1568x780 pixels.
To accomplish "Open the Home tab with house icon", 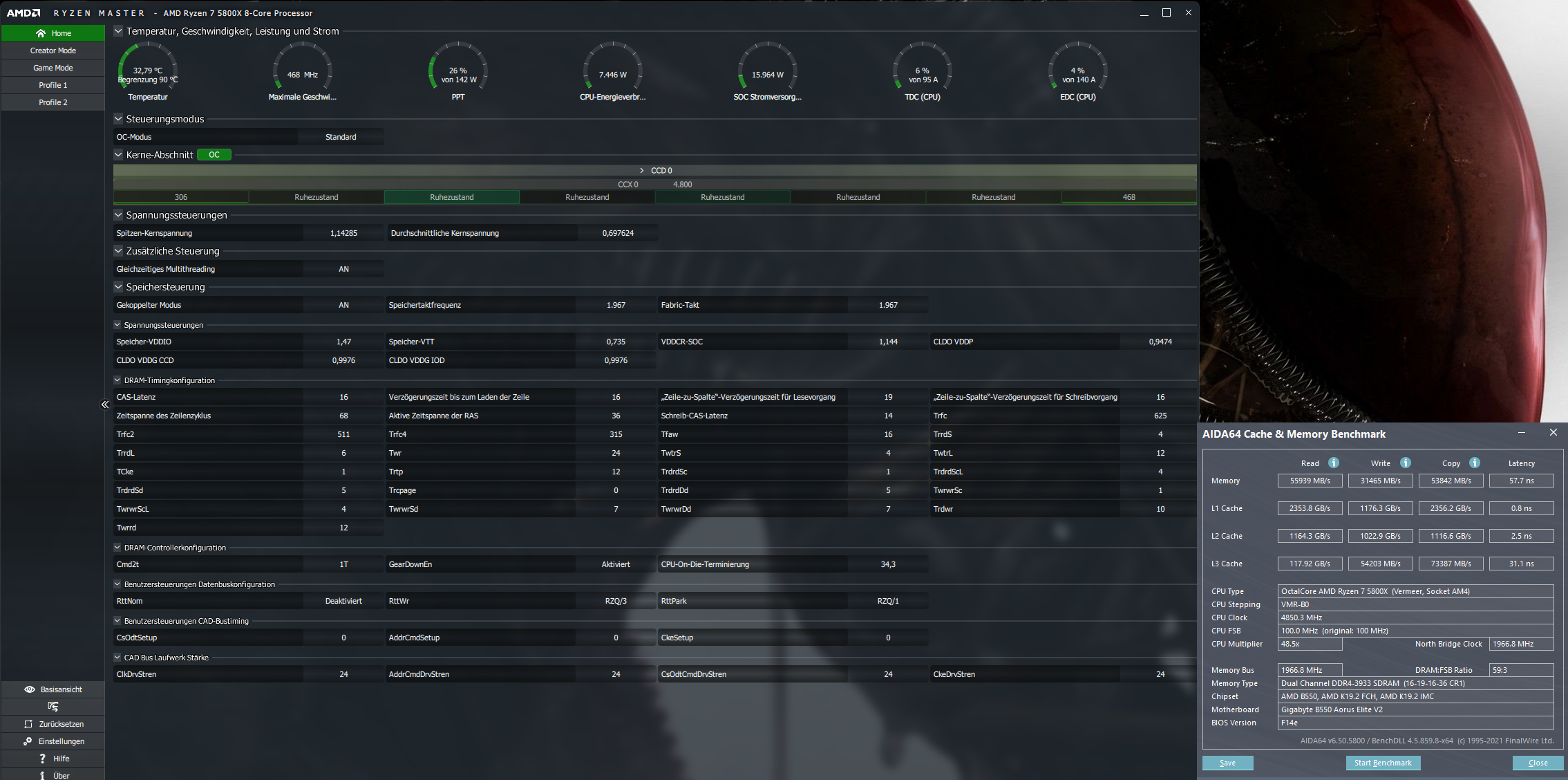I will (53, 33).
